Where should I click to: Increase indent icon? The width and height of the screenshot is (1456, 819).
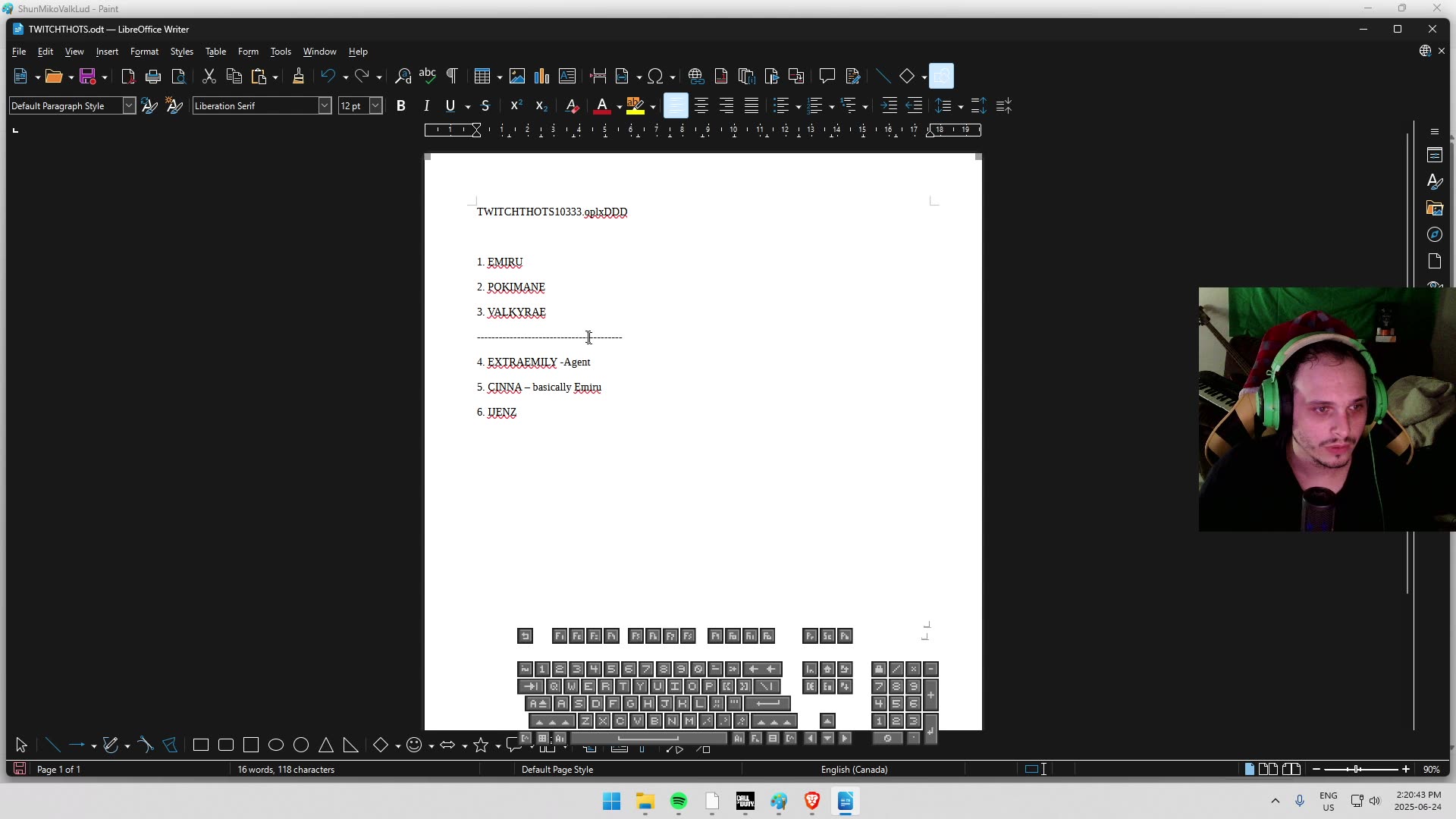[x=890, y=105]
